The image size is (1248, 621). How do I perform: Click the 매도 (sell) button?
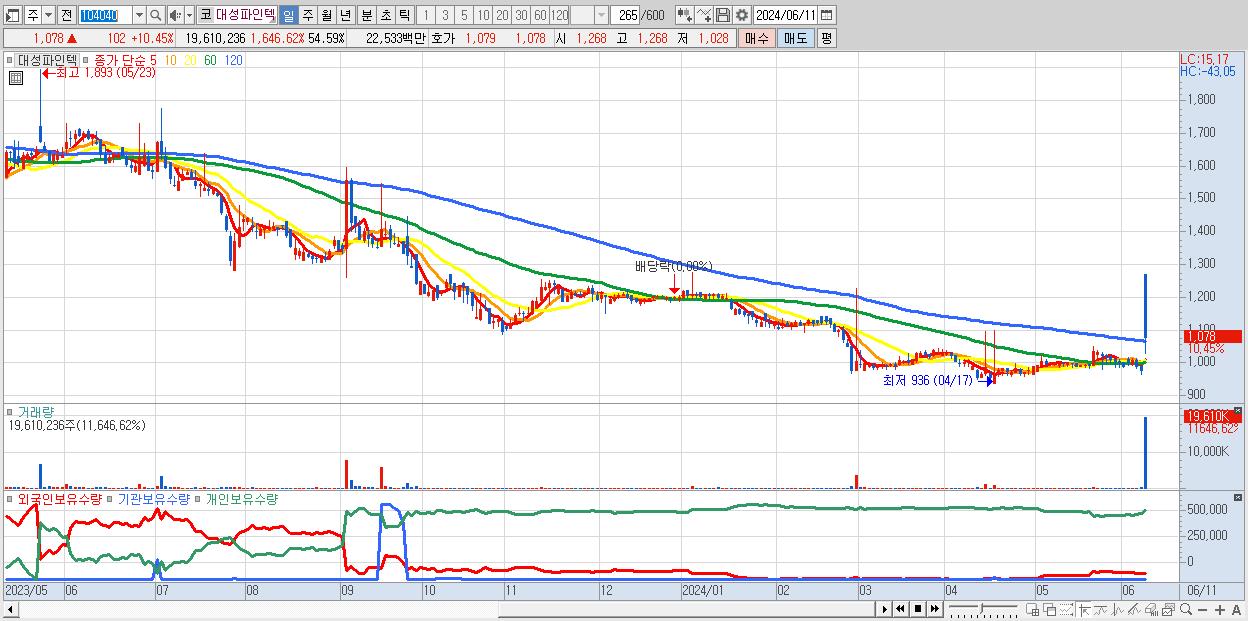coord(795,38)
